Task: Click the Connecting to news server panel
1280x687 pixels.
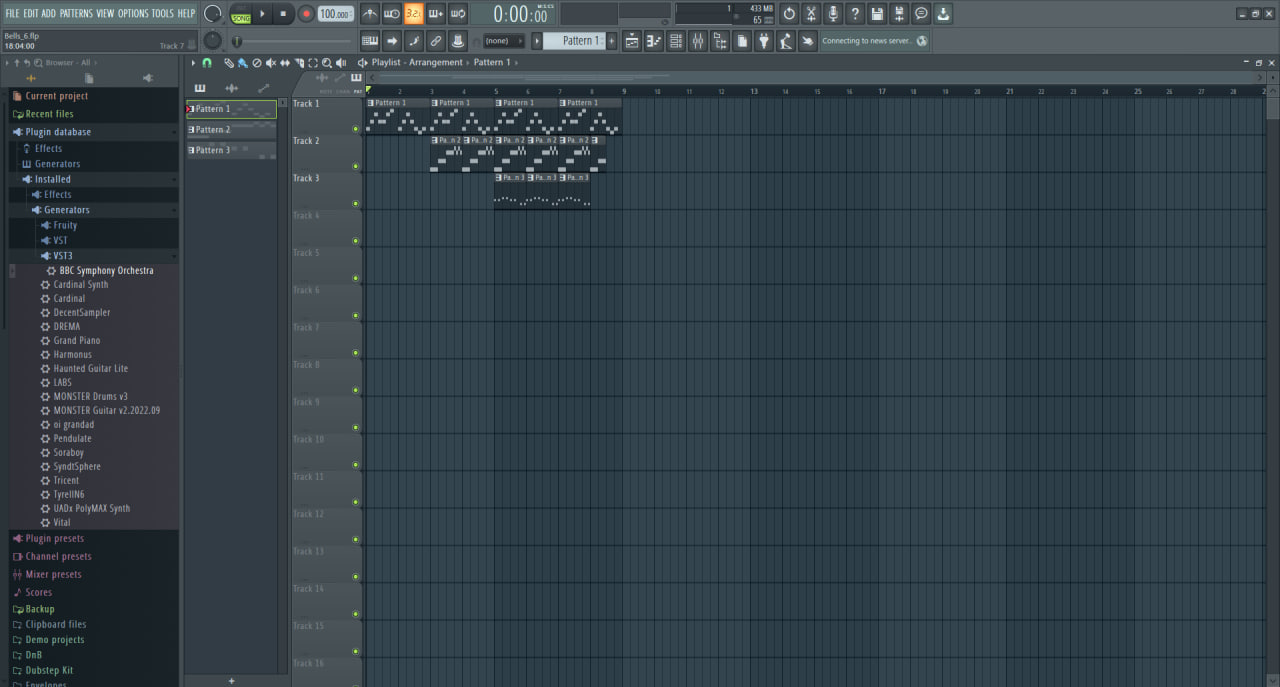Action: (875, 41)
